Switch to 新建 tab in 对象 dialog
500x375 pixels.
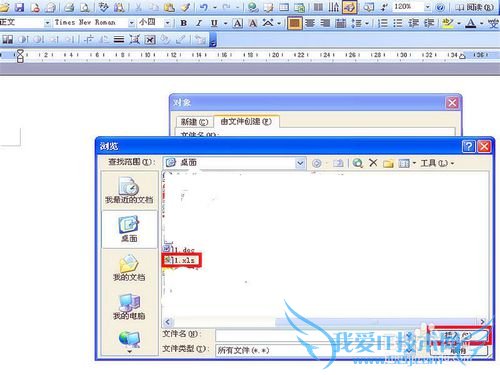(x=194, y=122)
